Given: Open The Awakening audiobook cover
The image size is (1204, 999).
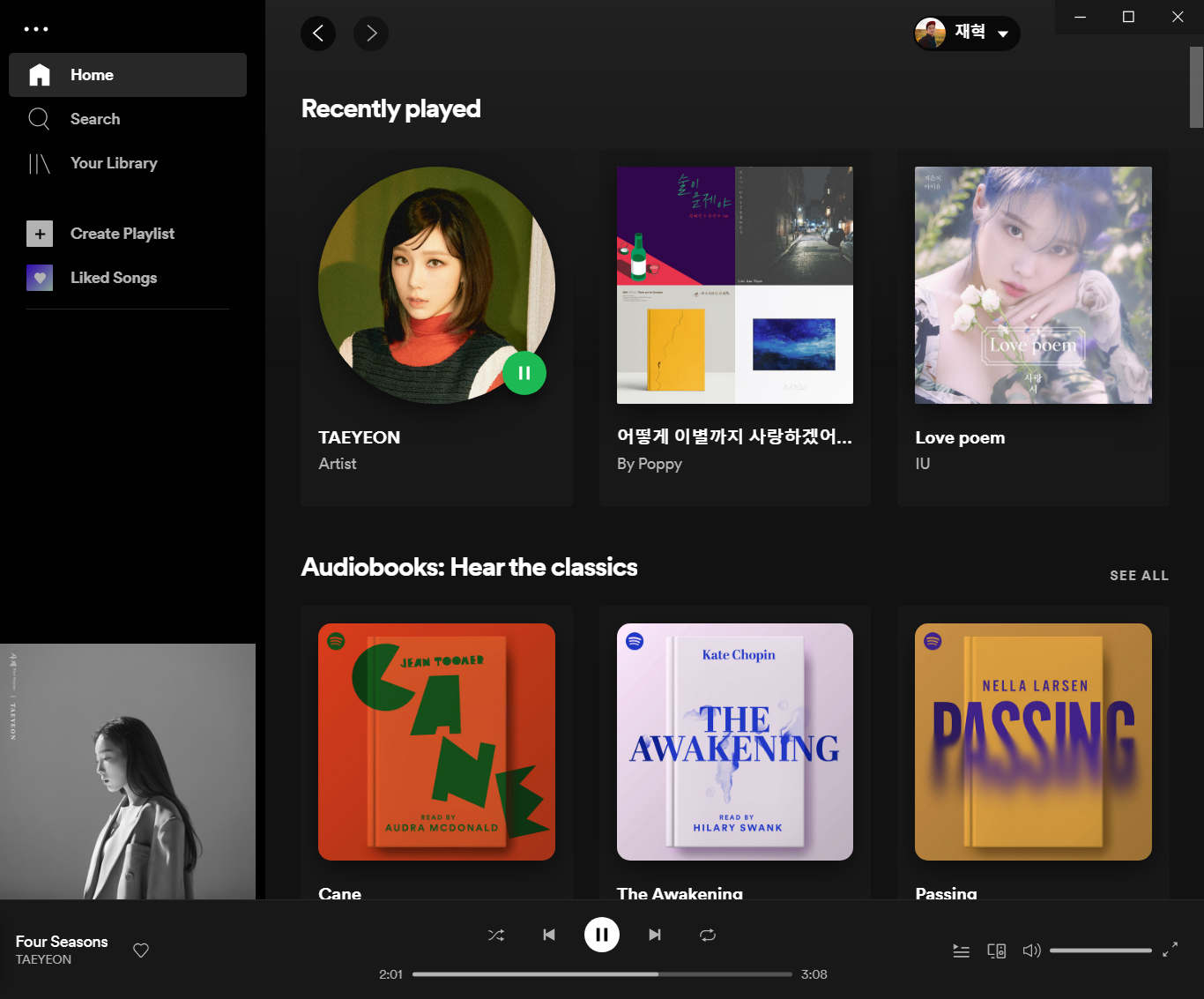Looking at the screenshot, I should click(x=735, y=742).
